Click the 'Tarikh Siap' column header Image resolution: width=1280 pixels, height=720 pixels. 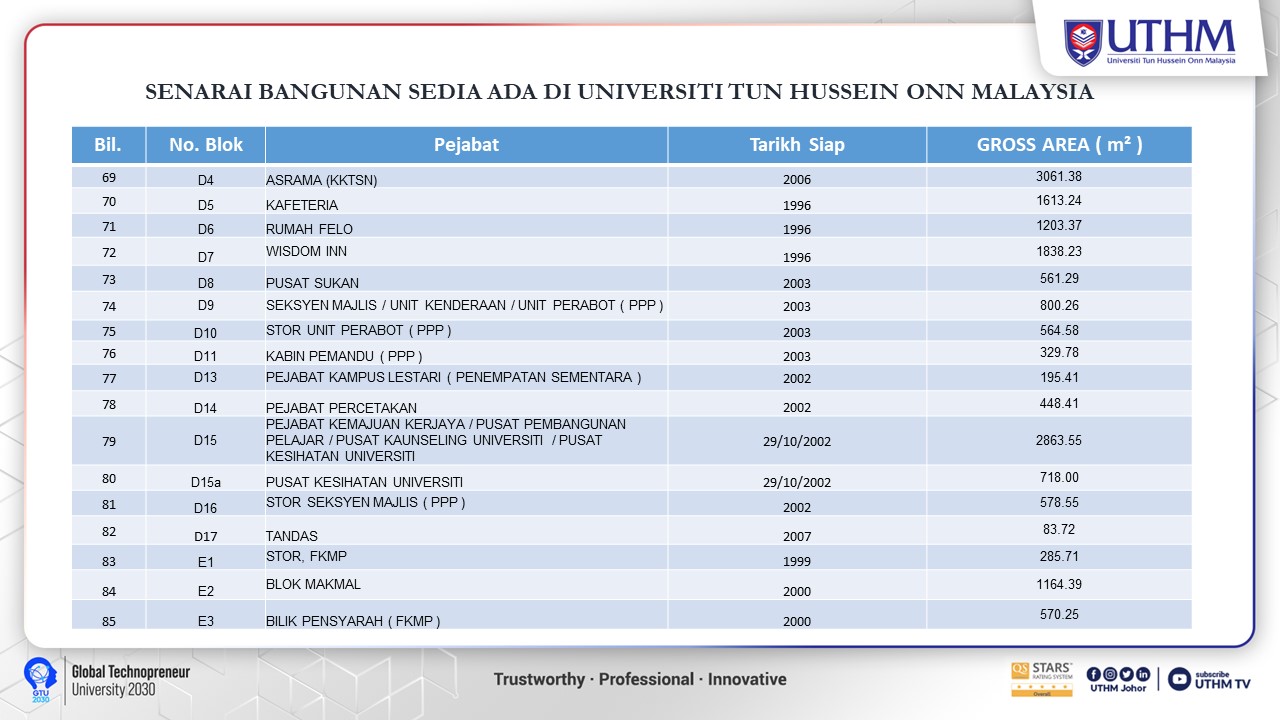[x=797, y=145]
